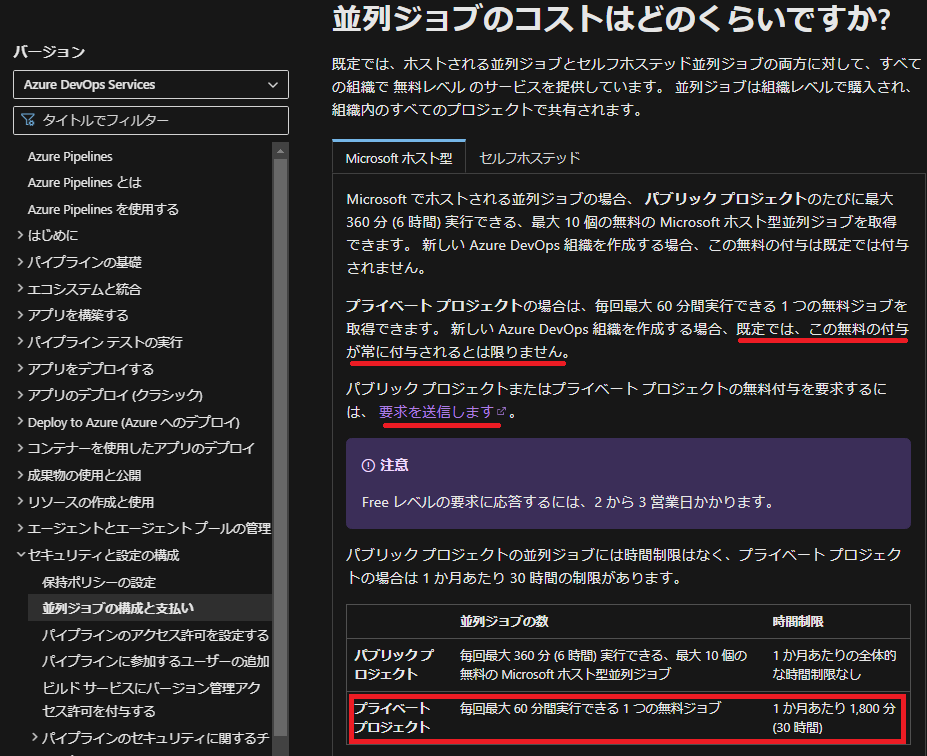
Task: Click the external link icon after 要求を送信します
Action: (x=501, y=411)
